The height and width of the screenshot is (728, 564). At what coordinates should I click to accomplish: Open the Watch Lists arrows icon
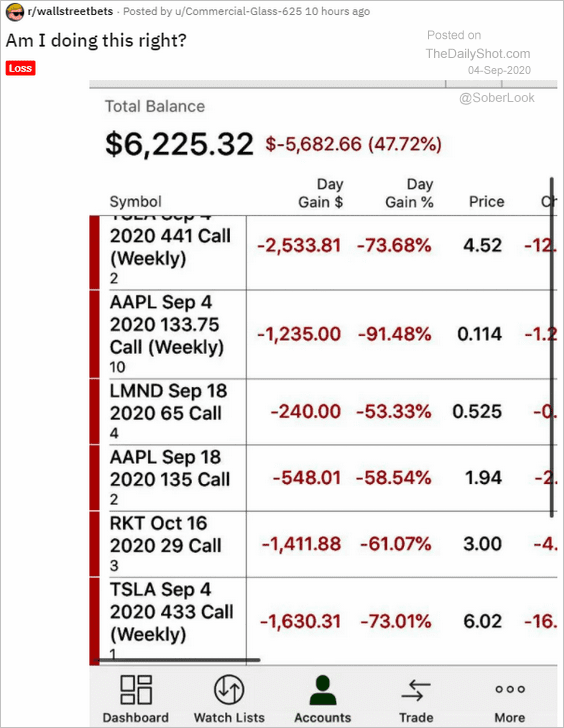pyautogui.click(x=229, y=689)
